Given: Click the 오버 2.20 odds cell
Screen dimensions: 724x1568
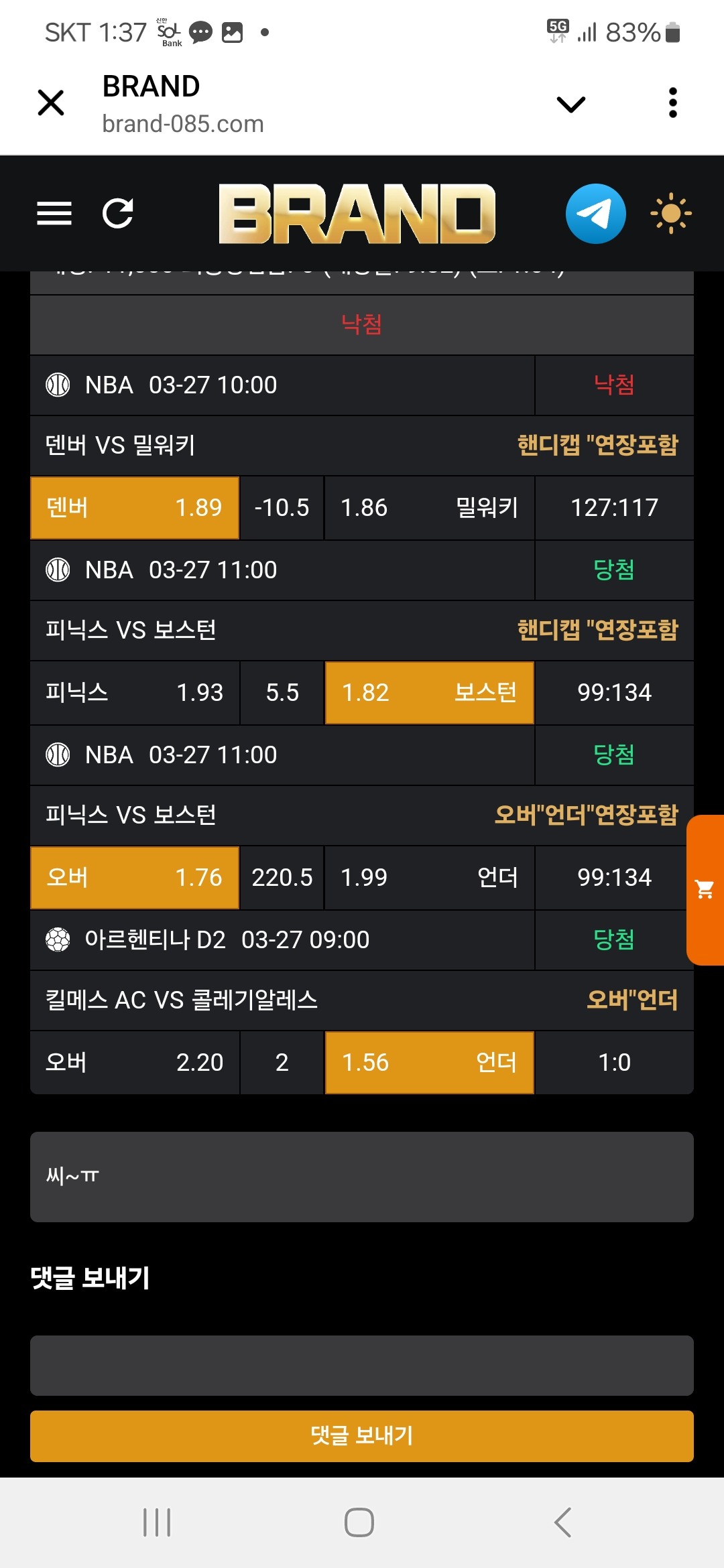Looking at the screenshot, I should 135,1063.
